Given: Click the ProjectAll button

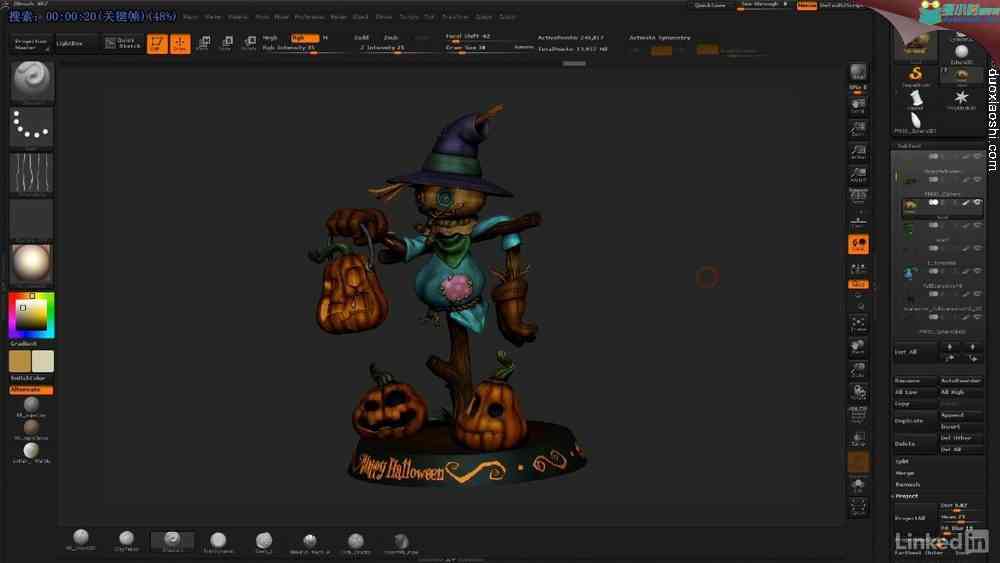Looking at the screenshot, I should click(x=916, y=518).
